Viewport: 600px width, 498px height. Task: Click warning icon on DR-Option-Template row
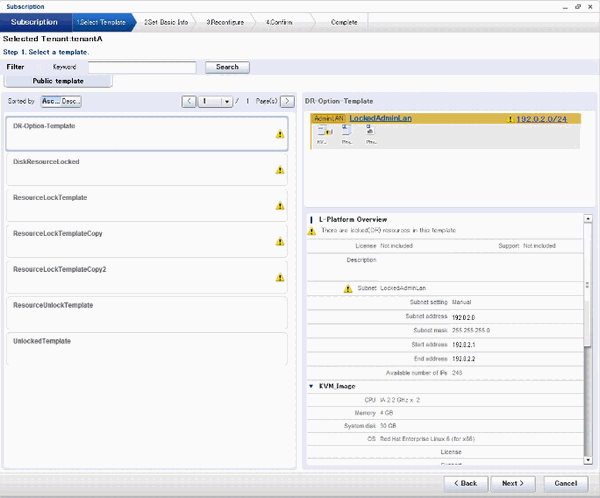tap(280, 134)
